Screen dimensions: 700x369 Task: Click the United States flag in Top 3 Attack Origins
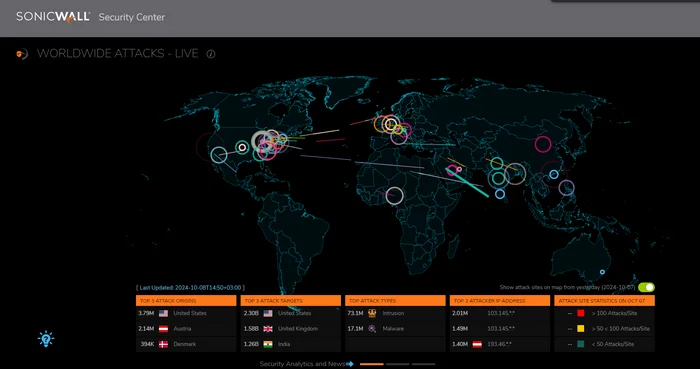(x=163, y=313)
